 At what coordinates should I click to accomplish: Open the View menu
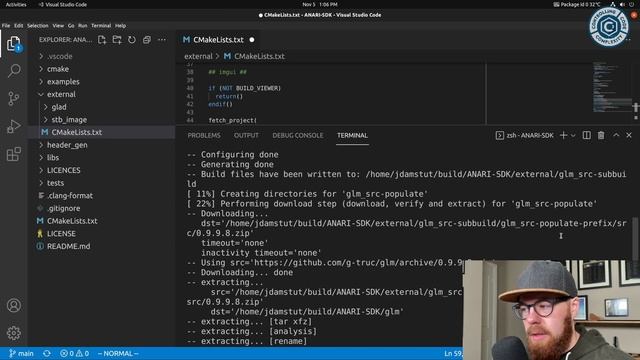(58, 25)
